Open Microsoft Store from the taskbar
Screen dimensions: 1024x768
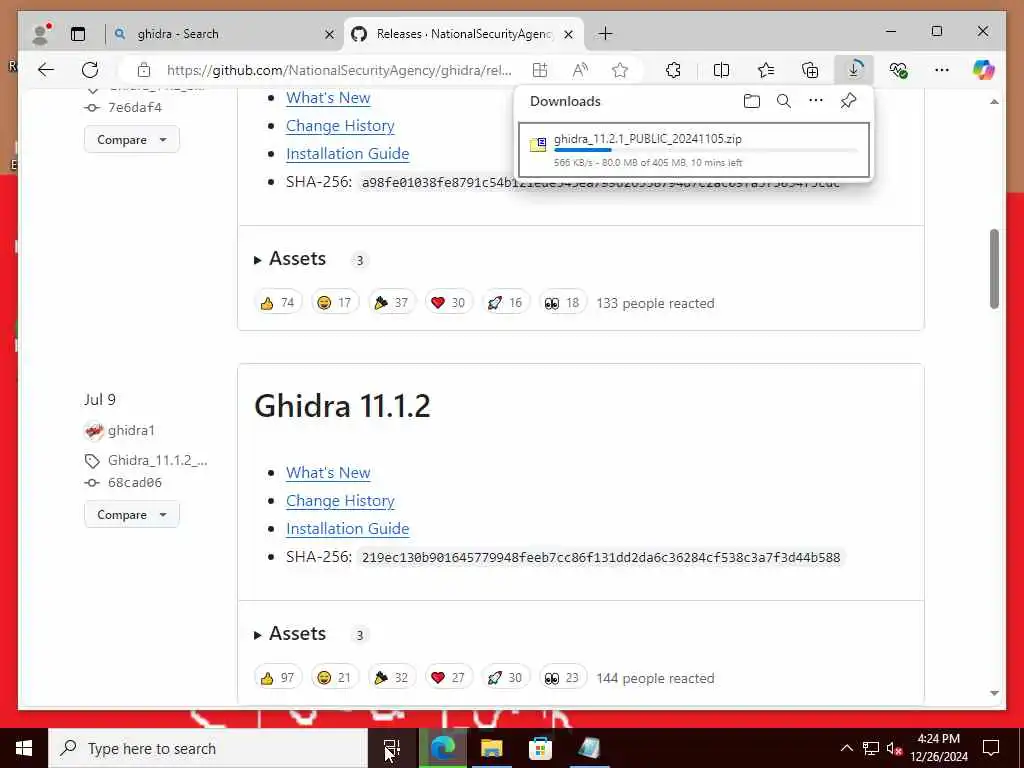tap(540, 748)
